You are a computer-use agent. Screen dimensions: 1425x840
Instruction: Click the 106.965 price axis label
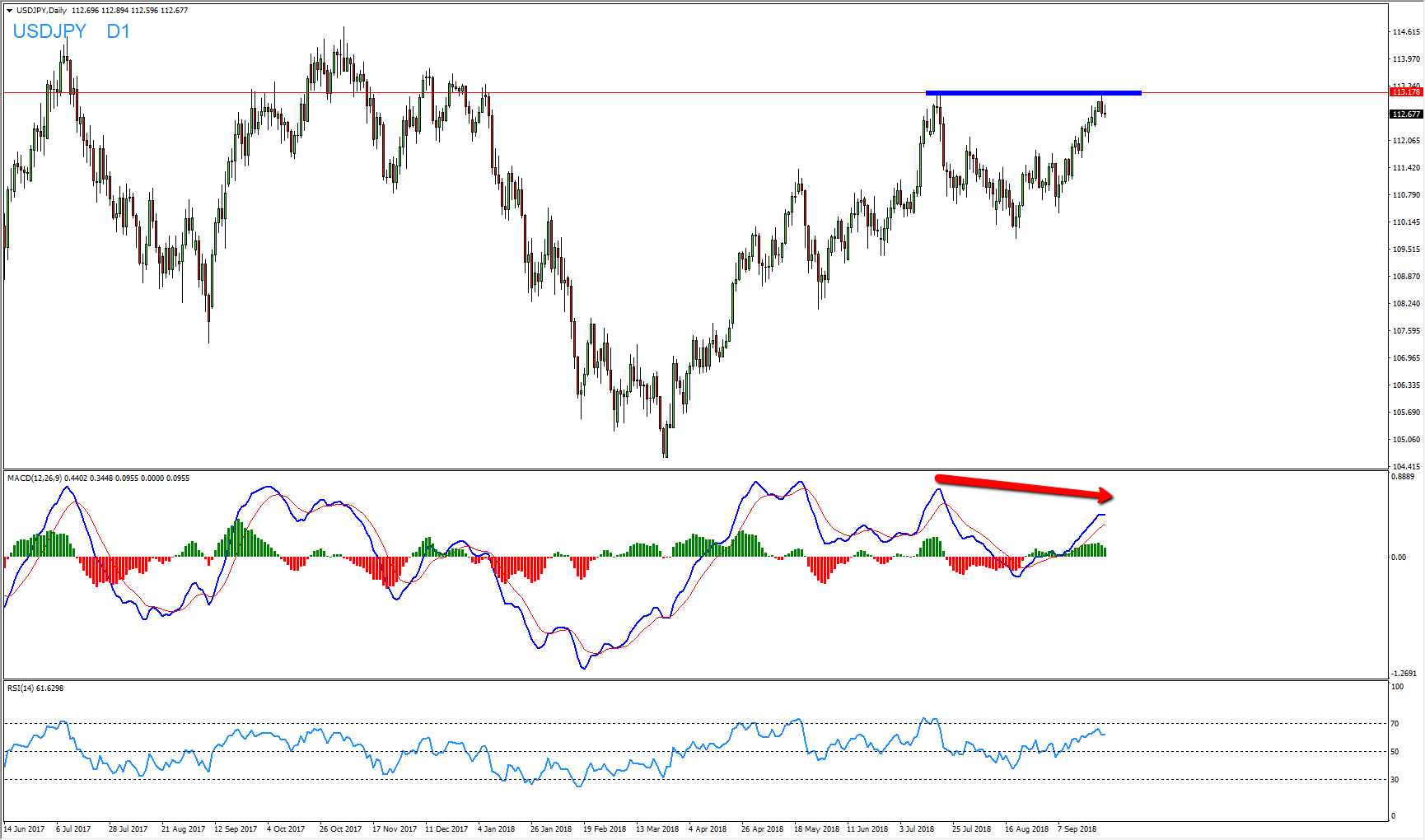(1406, 358)
